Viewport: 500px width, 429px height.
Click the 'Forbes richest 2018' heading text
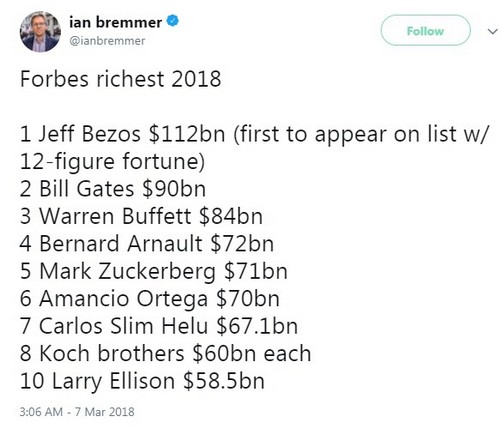[121, 79]
